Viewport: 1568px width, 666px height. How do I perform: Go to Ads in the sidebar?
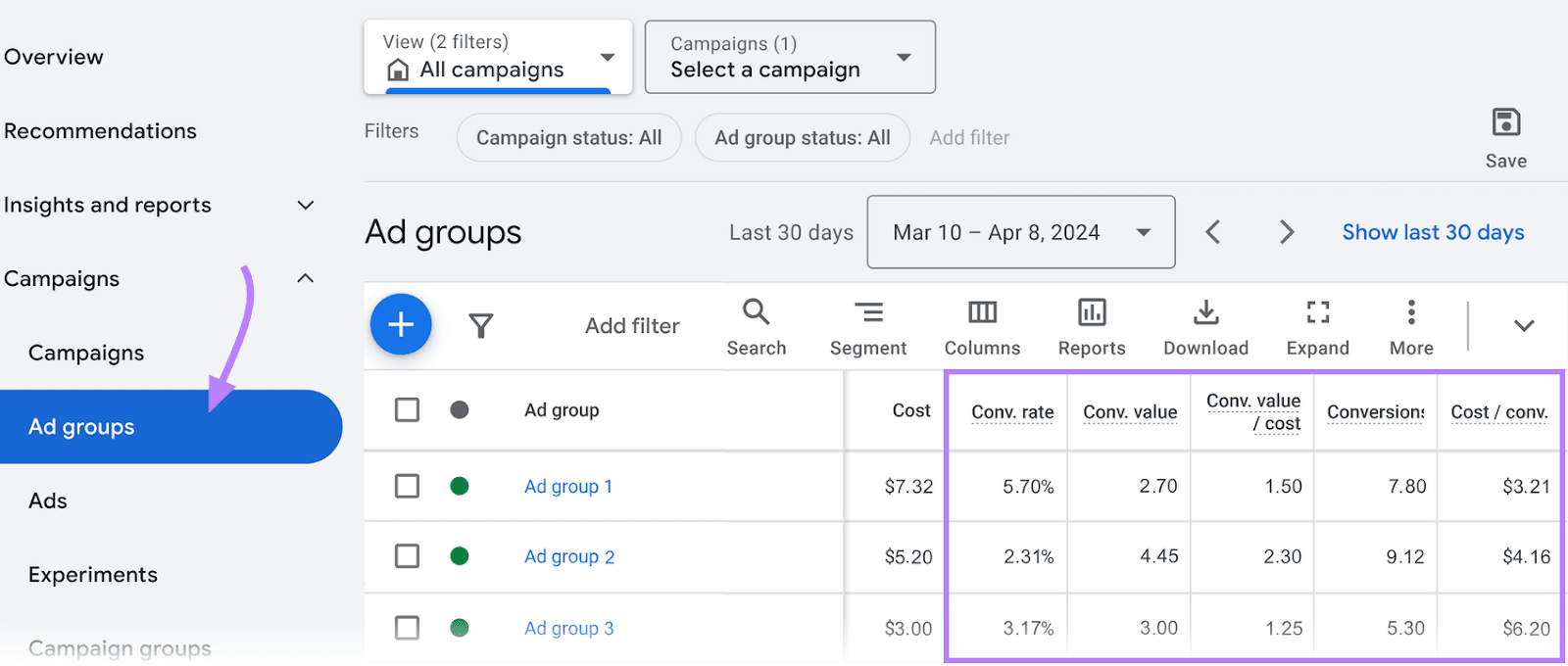coord(48,500)
